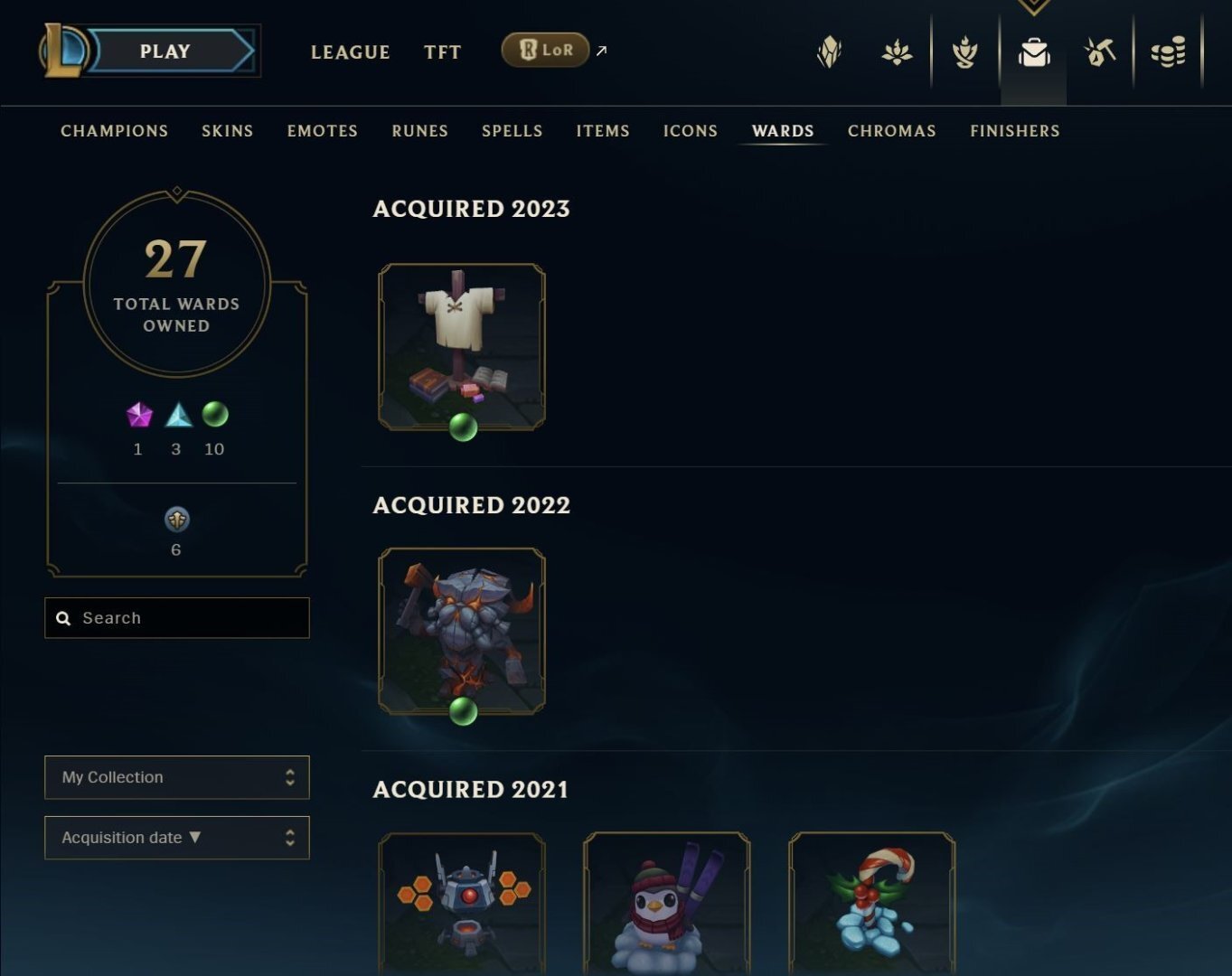Screen dimensions: 1232x976
Task: Open the crystal shards nav icon
Action: click(x=829, y=52)
